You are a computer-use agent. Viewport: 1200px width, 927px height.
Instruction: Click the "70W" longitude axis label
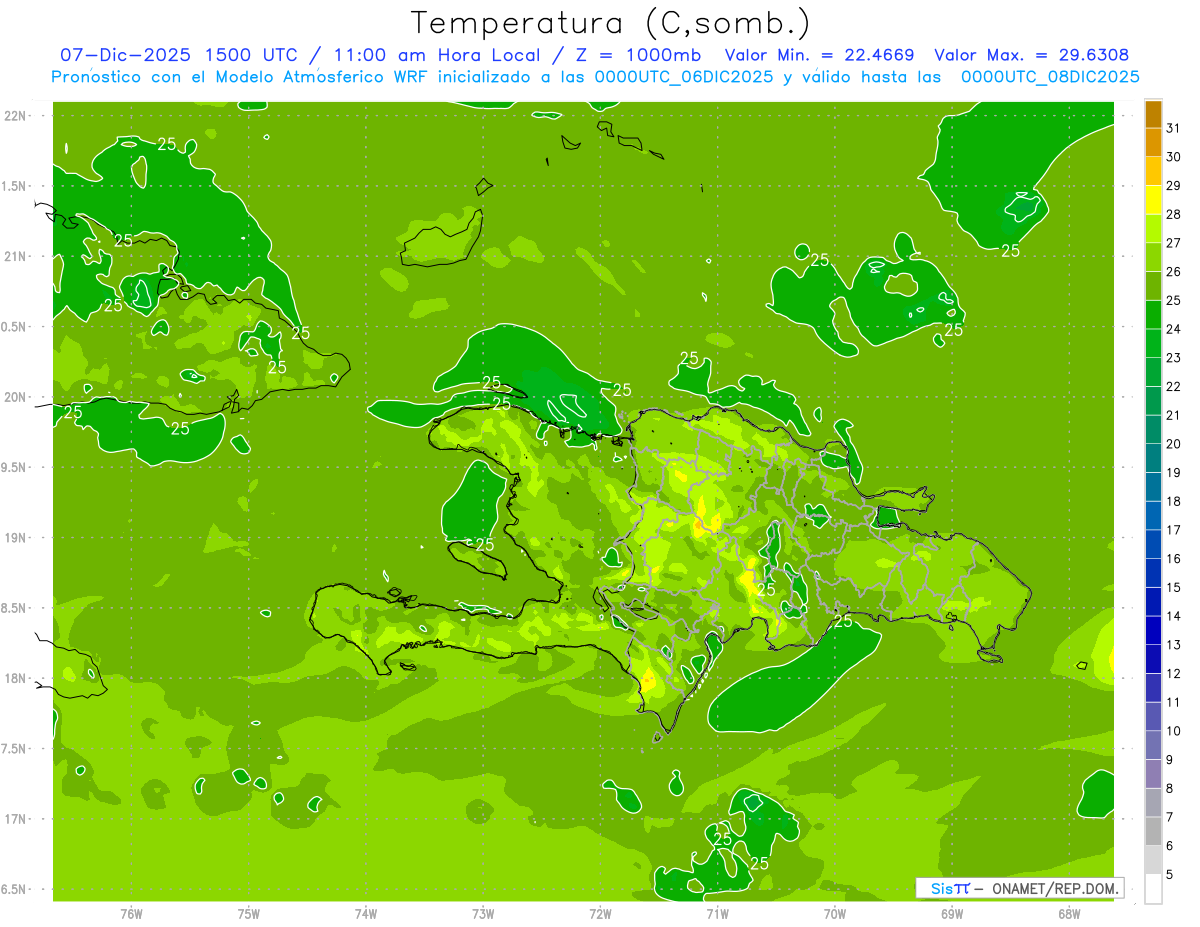835,914
